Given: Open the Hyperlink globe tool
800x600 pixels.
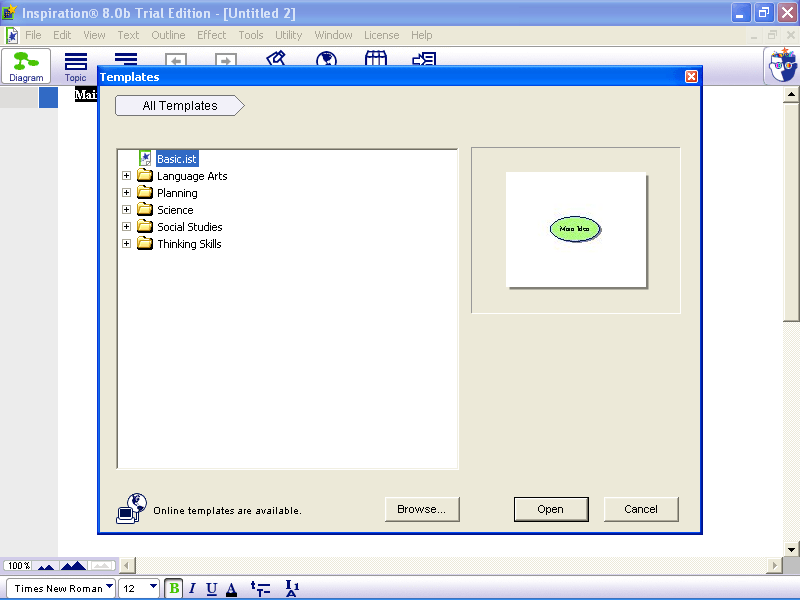Looking at the screenshot, I should coord(325,60).
